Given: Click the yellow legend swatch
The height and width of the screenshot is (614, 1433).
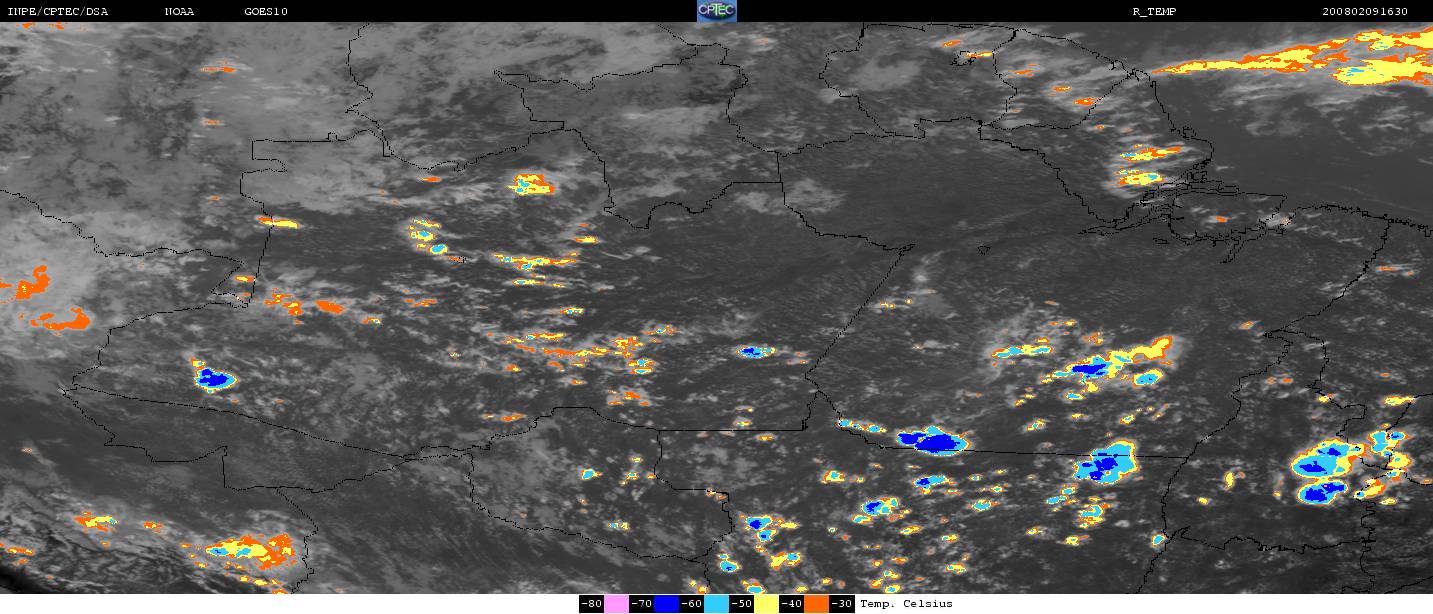Looking at the screenshot, I should click(766, 604).
